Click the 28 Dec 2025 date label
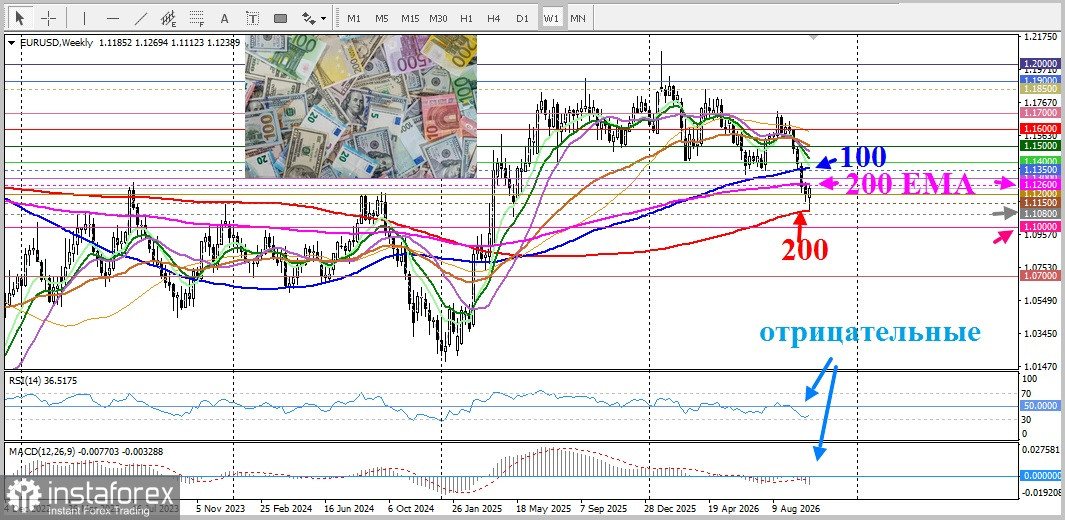The image size is (1065, 520). pos(670,508)
